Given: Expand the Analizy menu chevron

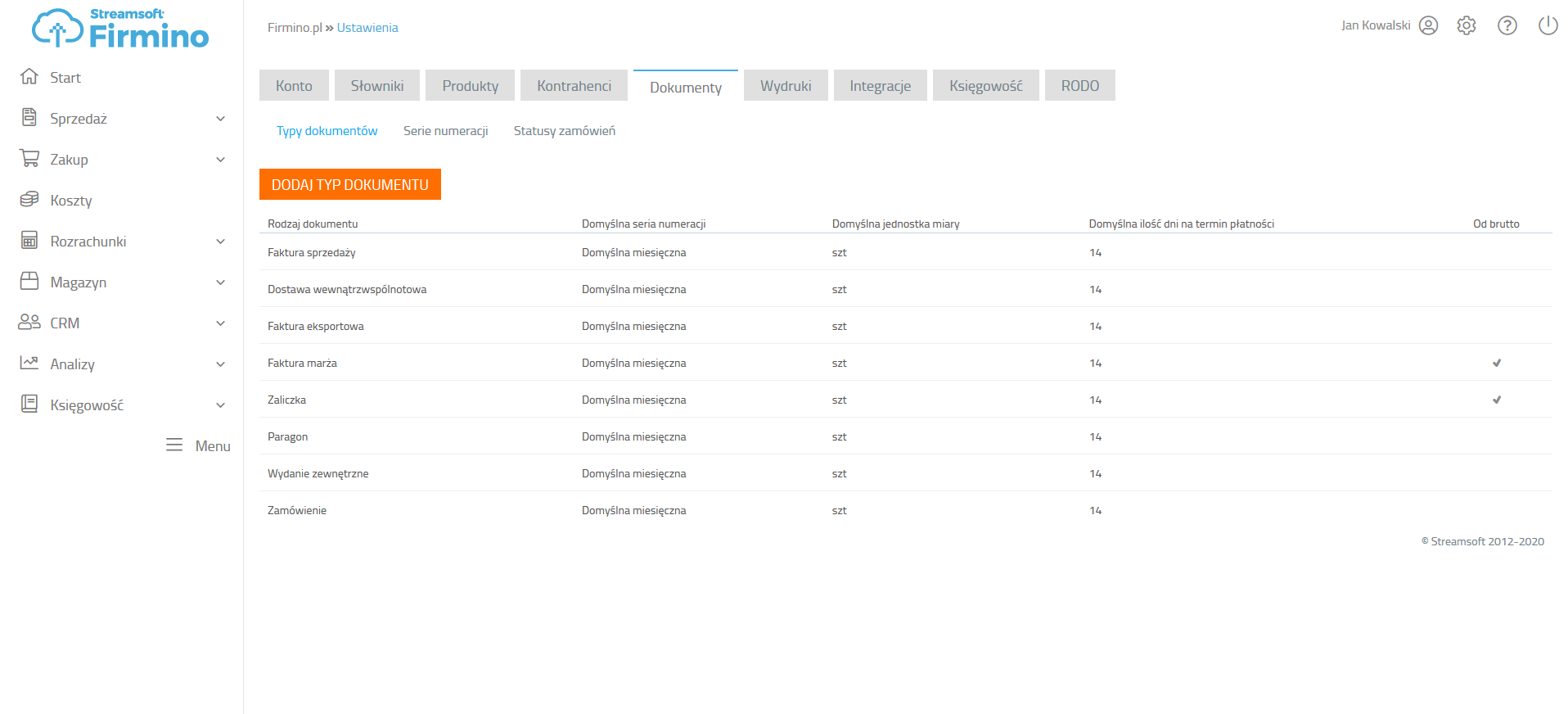Looking at the screenshot, I should [x=220, y=364].
